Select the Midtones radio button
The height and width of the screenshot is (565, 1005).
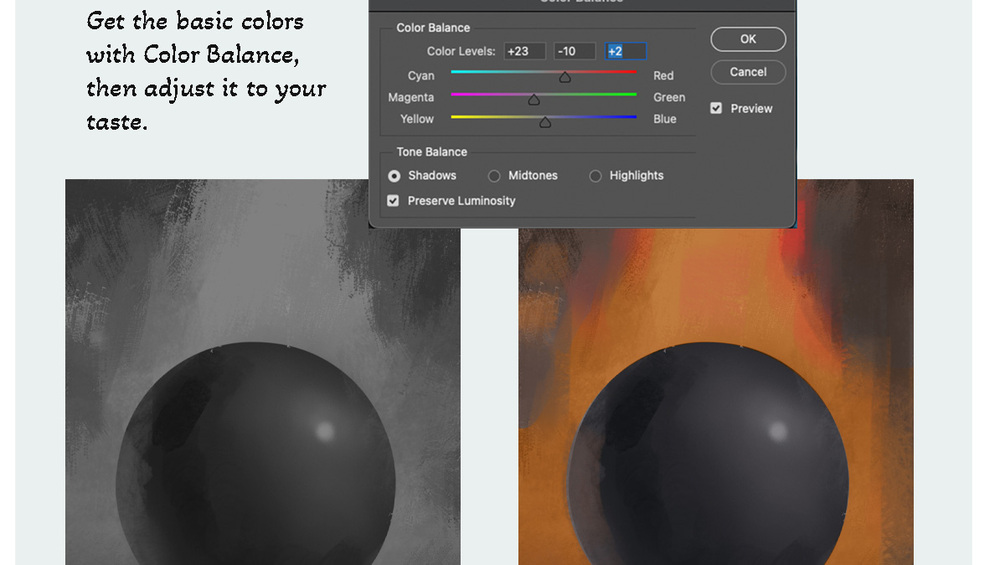(494, 176)
